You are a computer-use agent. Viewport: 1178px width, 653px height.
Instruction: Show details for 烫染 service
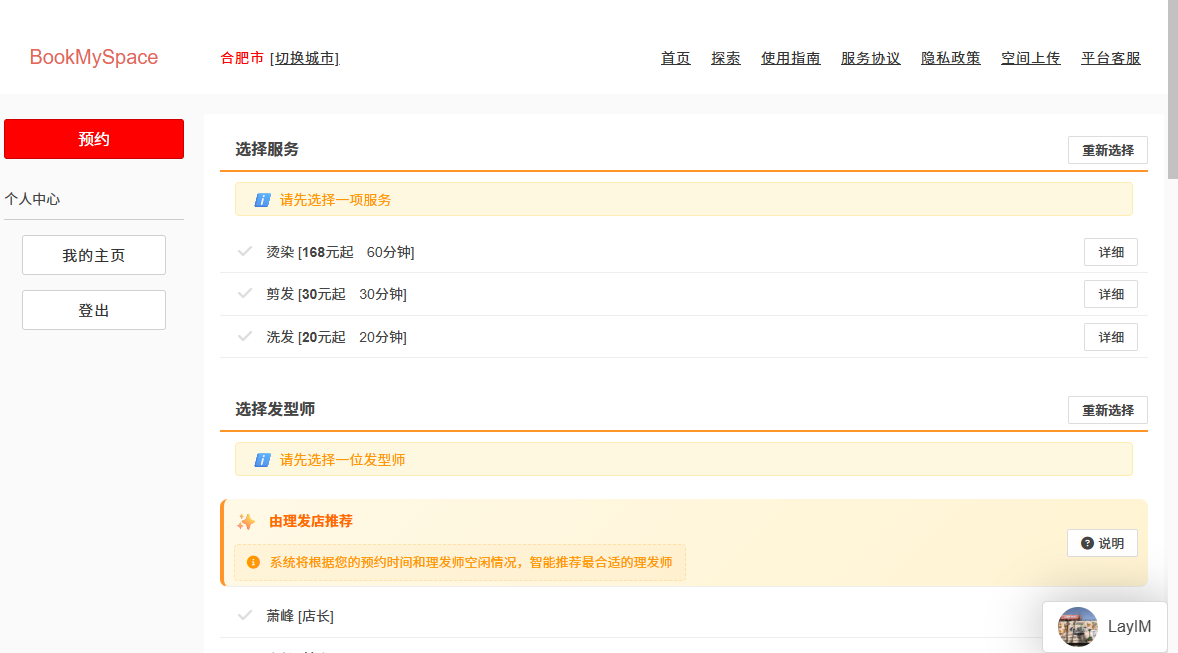coord(1110,252)
